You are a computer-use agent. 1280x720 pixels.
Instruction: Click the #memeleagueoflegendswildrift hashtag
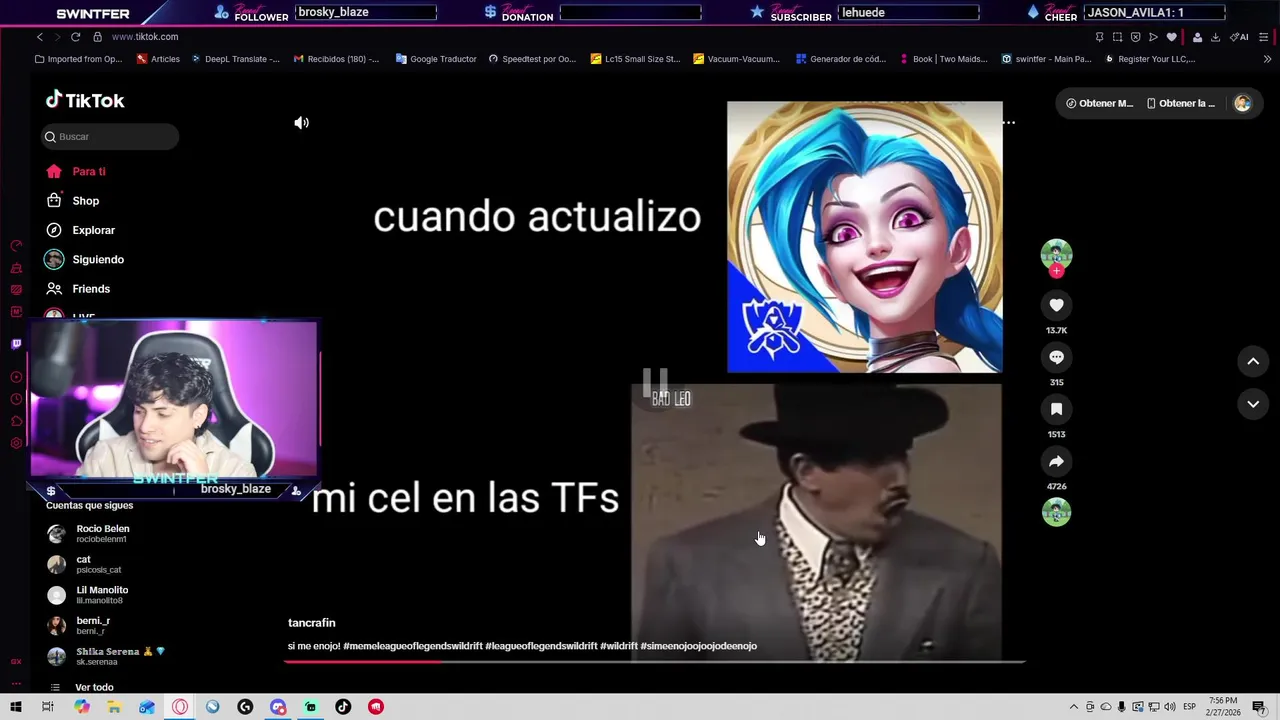click(412, 646)
